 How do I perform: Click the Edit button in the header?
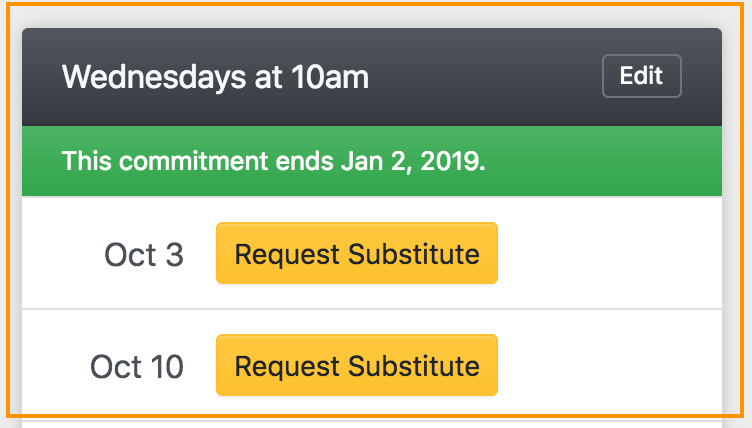(641, 77)
